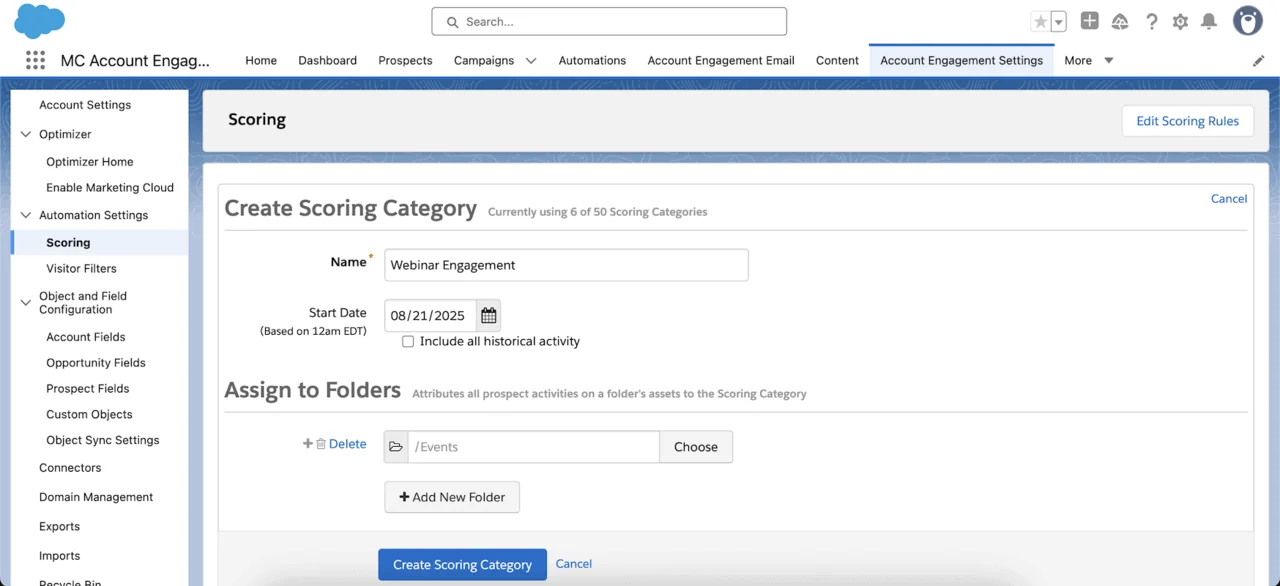Viewport: 1280px width, 586px height.
Task: Open the global actions plus icon
Action: (x=1090, y=21)
